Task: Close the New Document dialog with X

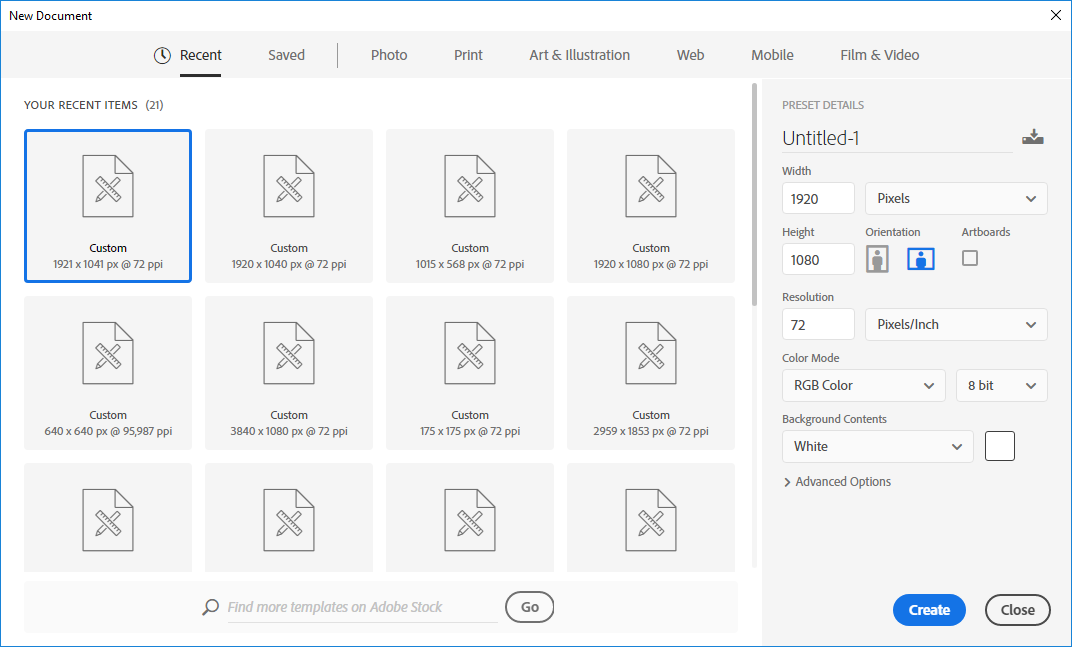Action: coord(1056,15)
